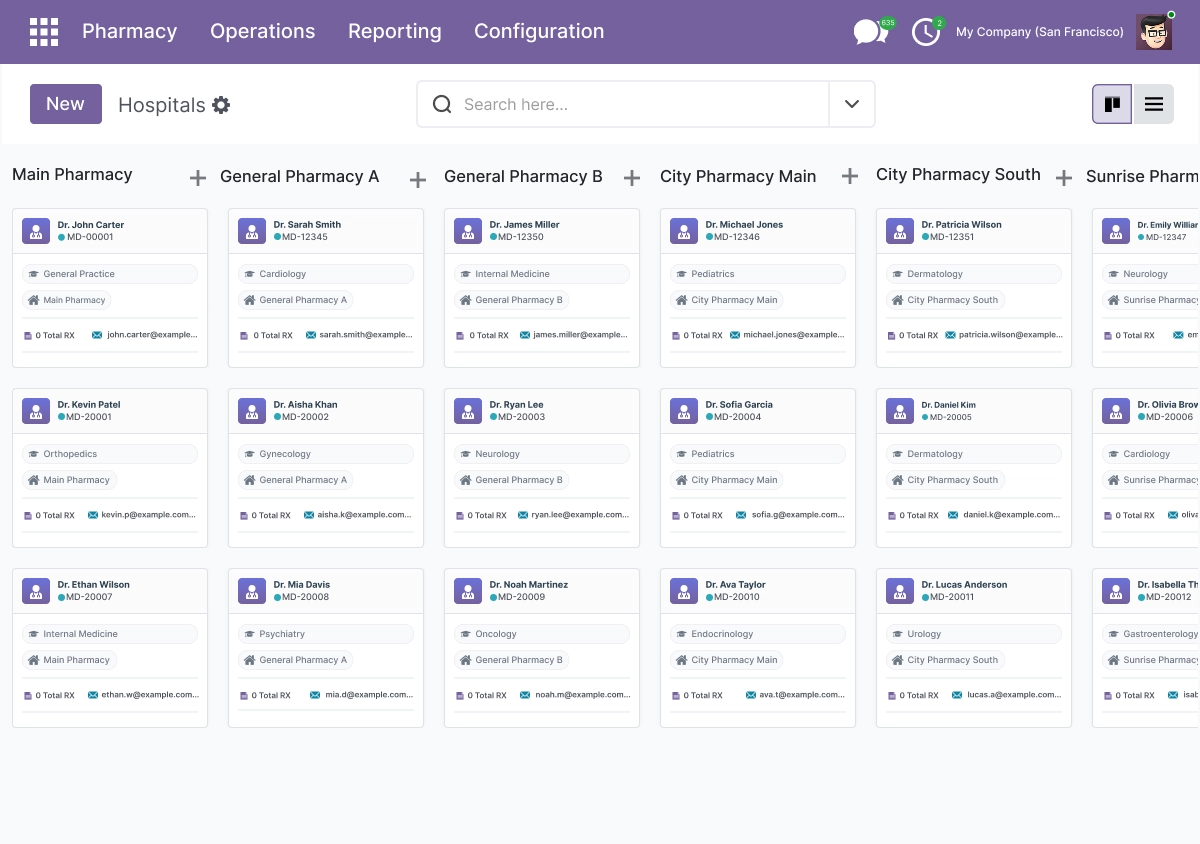Image resolution: width=1200 pixels, height=844 pixels.
Task: Click Dr. John Carter's doctor avatar icon
Action: (36, 231)
